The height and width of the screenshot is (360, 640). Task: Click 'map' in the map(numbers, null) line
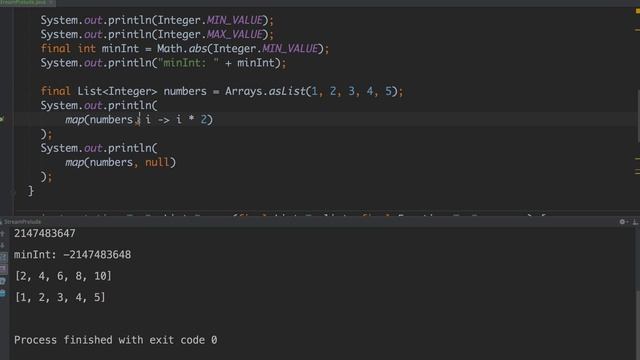(74, 162)
